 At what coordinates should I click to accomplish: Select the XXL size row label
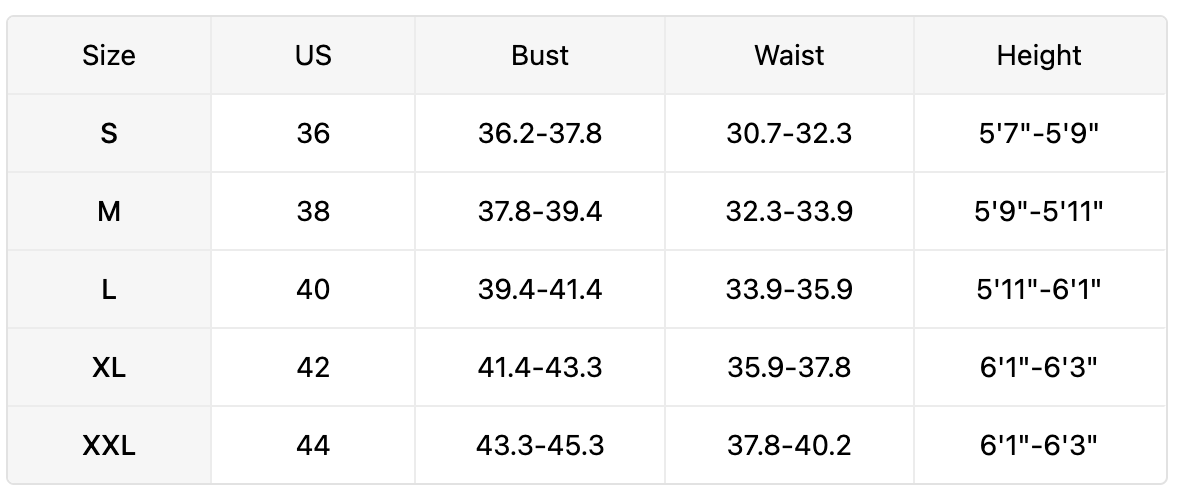pyautogui.click(x=109, y=446)
